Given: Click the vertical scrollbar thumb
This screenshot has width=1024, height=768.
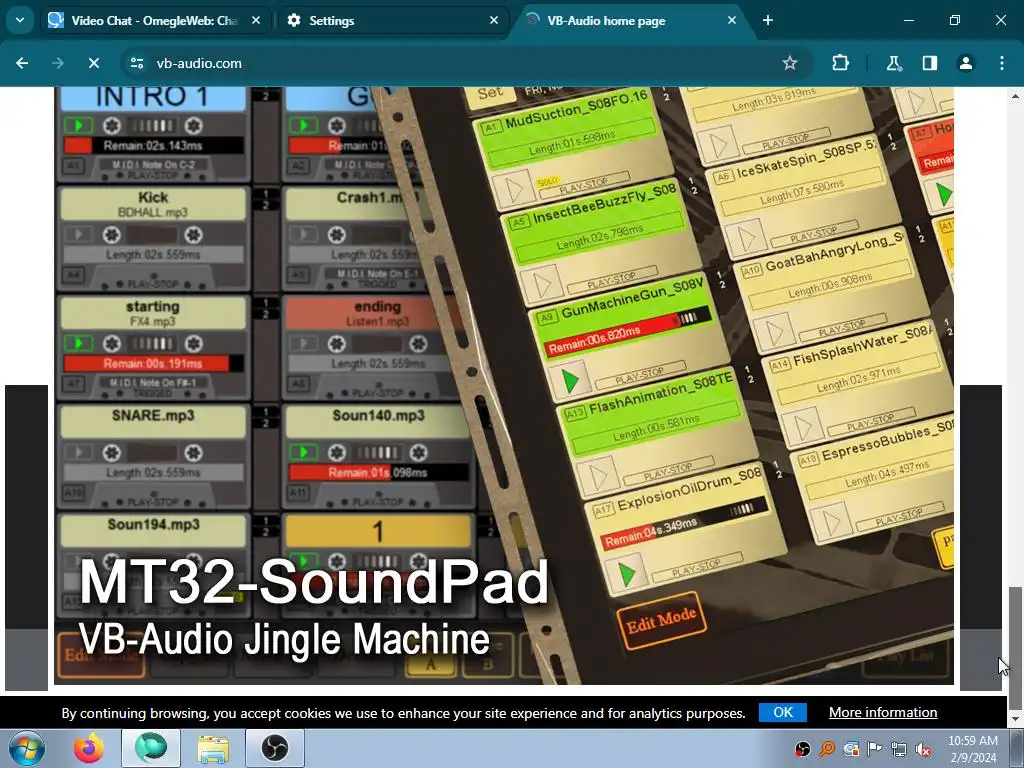Looking at the screenshot, I should click(1015, 648).
